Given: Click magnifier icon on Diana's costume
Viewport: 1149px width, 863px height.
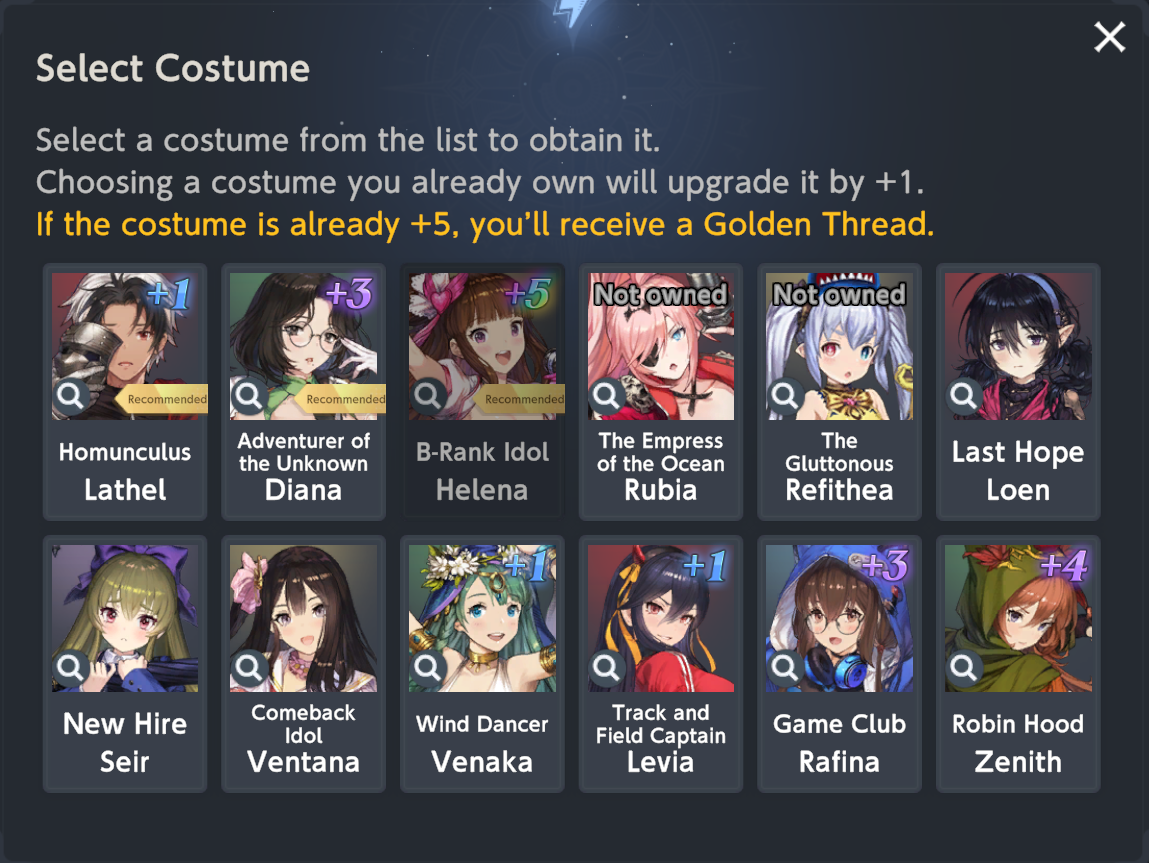Looking at the screenshot, I should [x=249, y=396].
